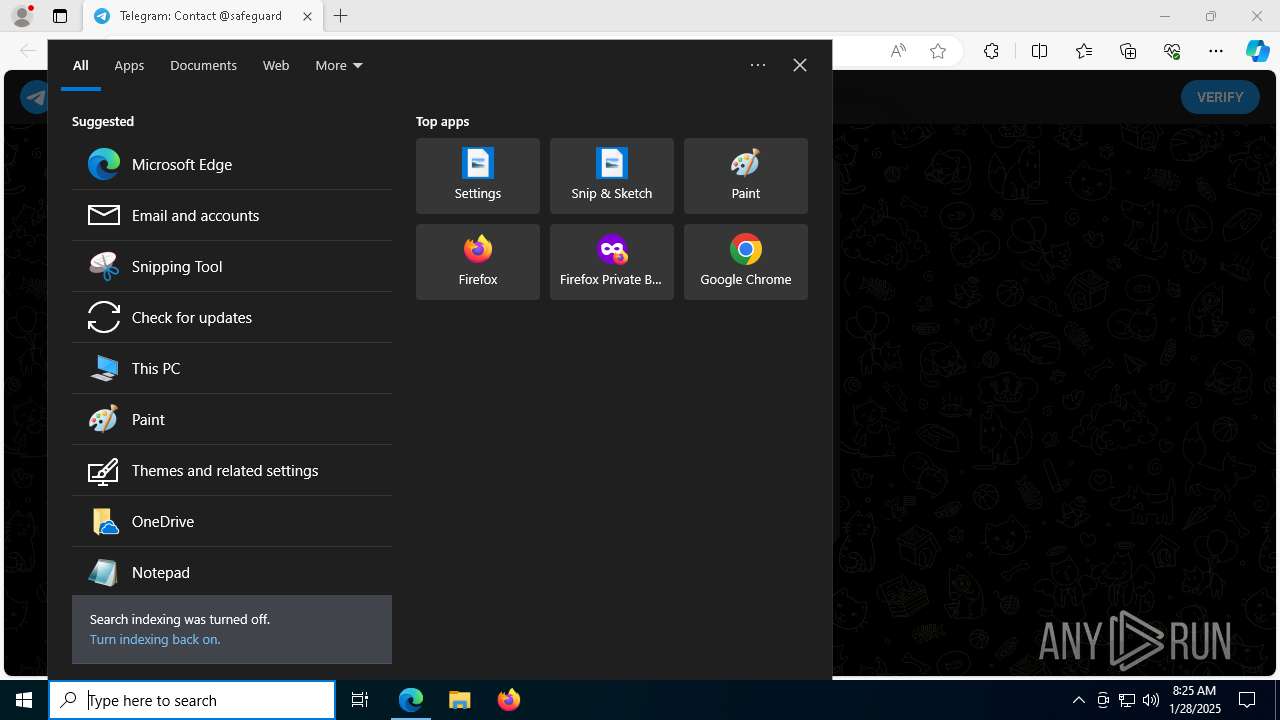
Task: Open Task View on taskbar
Action: pos(360,700)
